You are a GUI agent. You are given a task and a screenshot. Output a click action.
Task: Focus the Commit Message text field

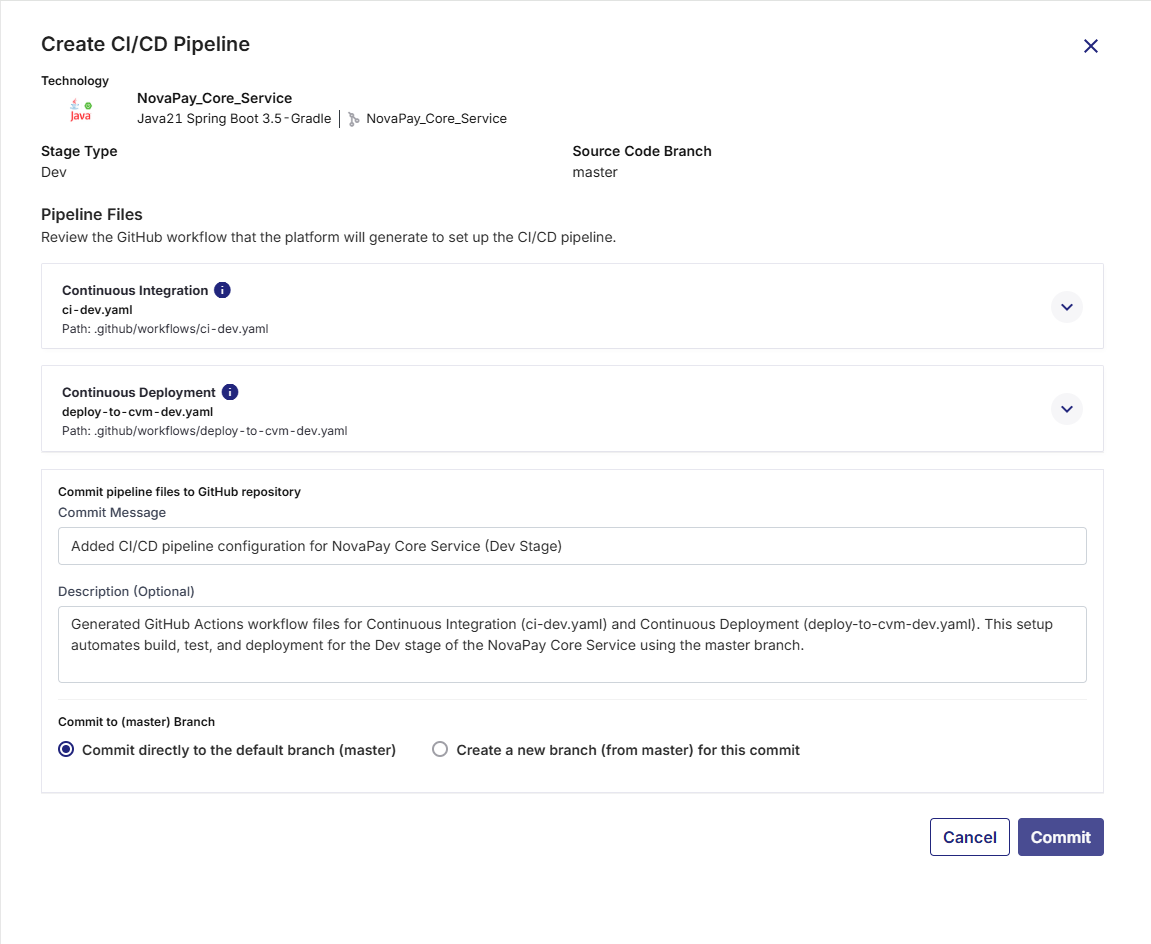point(572,546)
